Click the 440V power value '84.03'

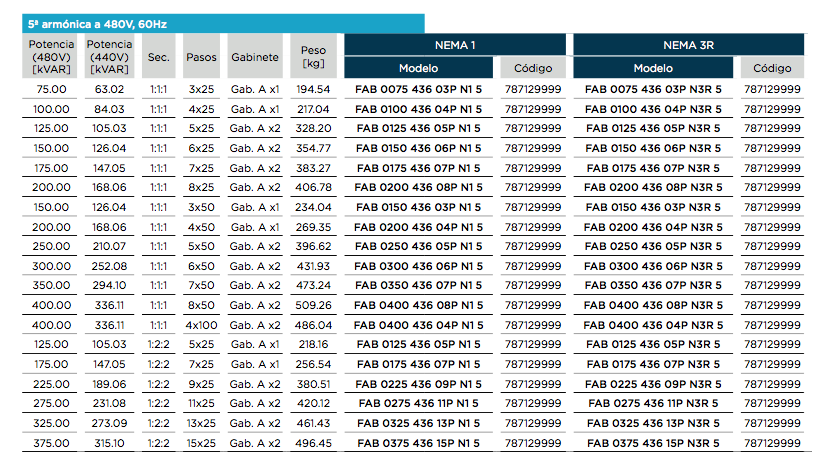click(x=109, y=109)
